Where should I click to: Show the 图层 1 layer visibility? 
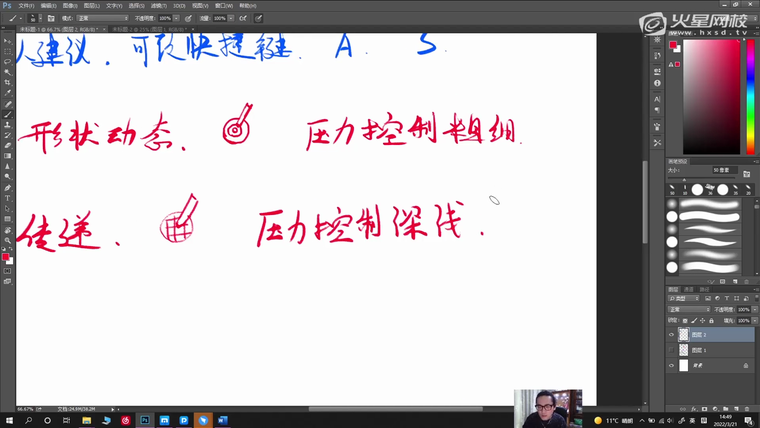(x=671, y=351)
